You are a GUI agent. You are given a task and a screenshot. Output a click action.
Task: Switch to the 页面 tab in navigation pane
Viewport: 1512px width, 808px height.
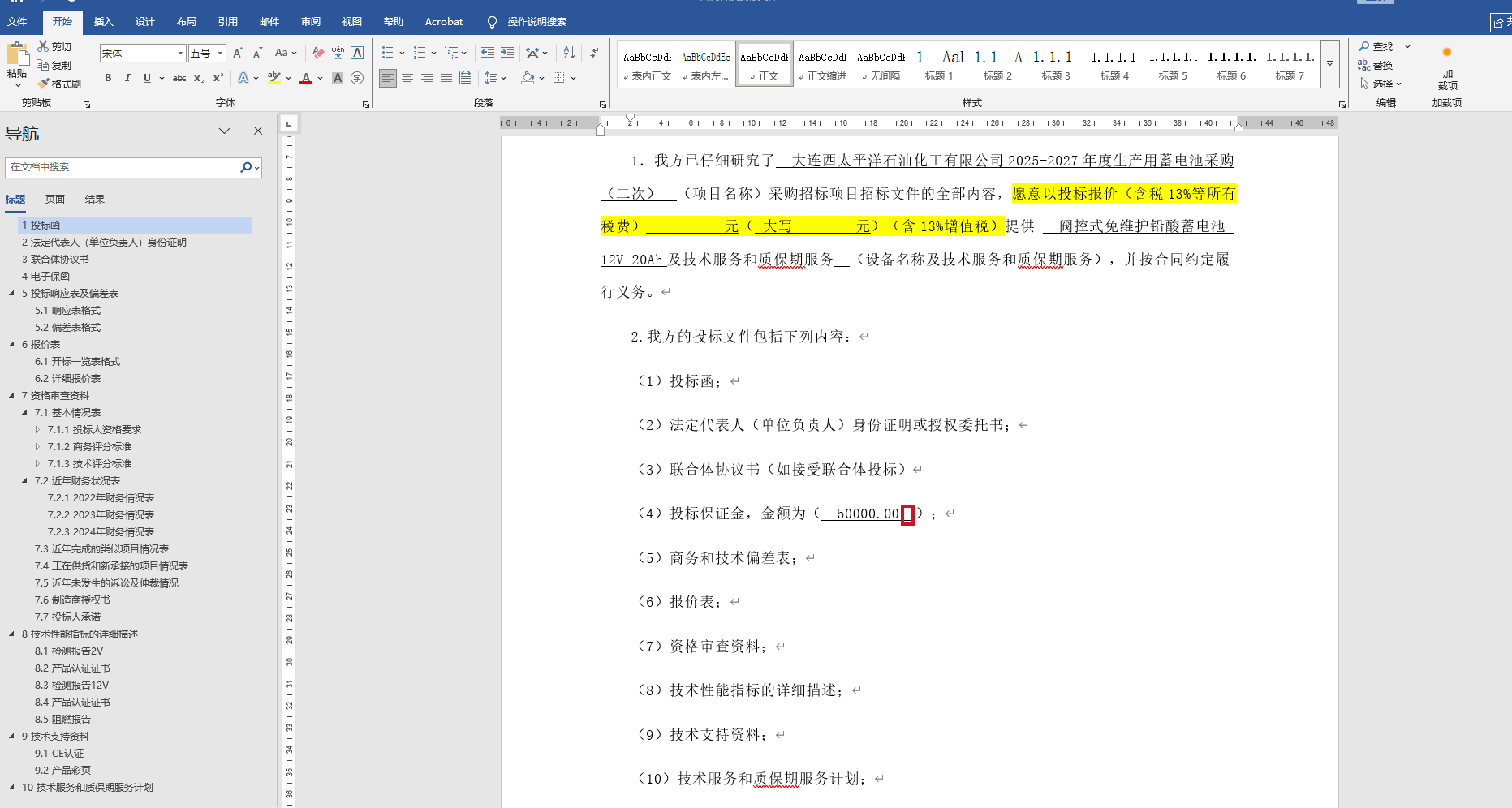[x=55, y=199]
